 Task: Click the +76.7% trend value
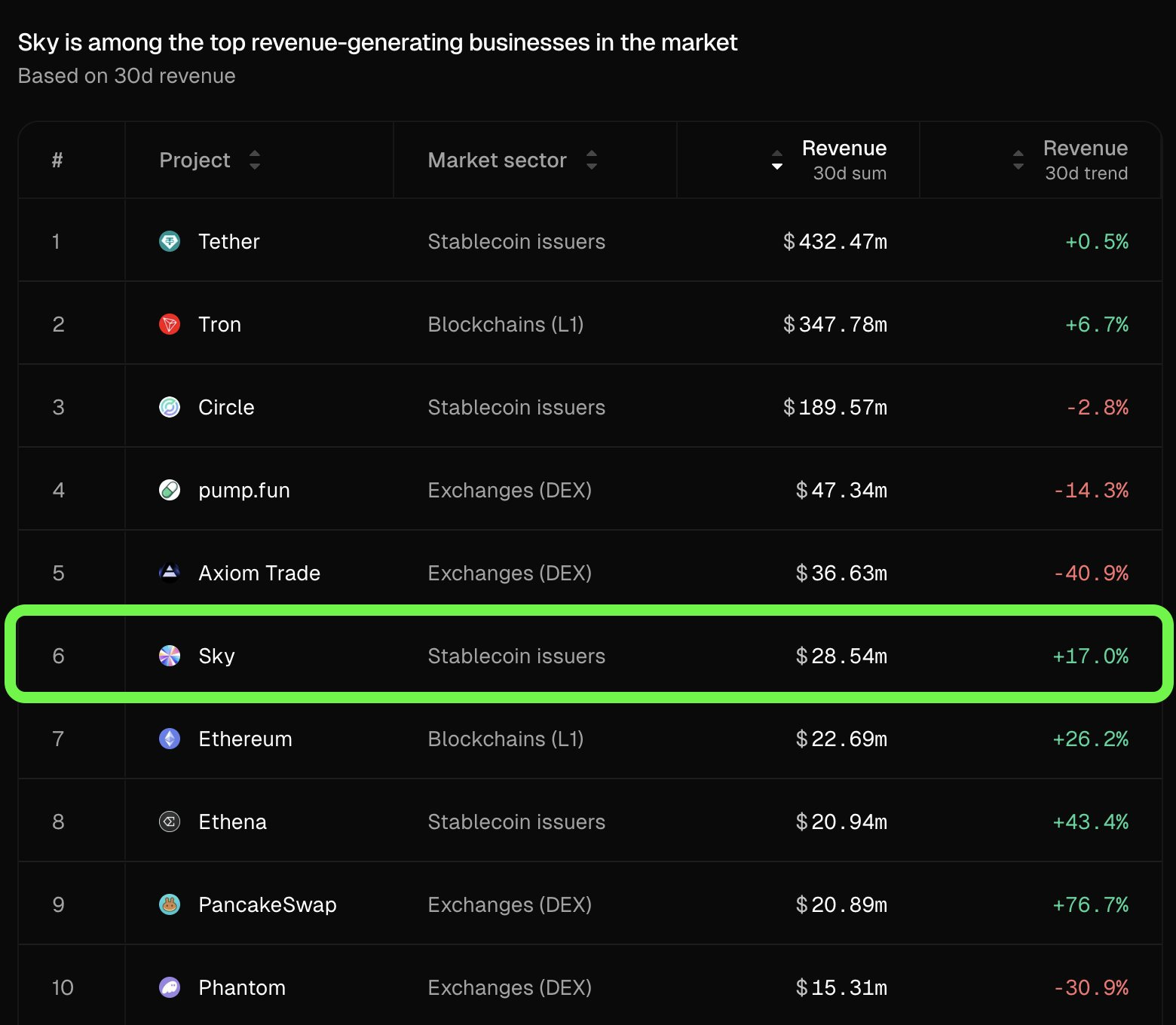coord(1091,904)
